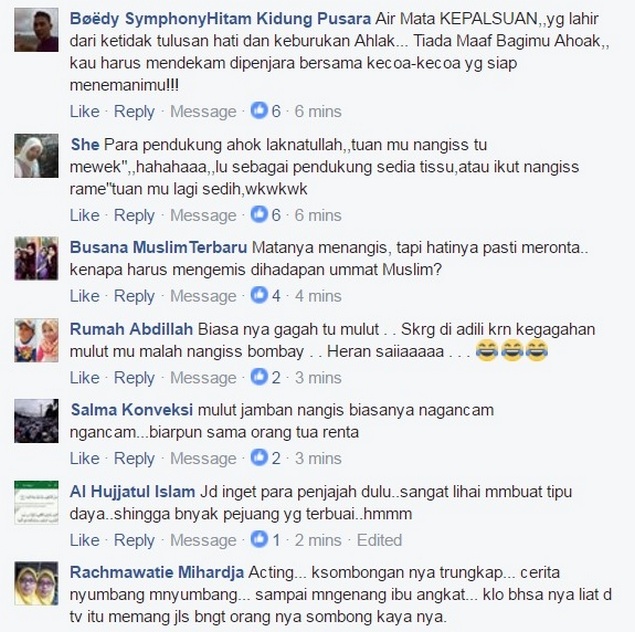Viewport: 635px width, 632px height.
Task: Open Bøëdy SymphonyHitam Kidung Pusara's profile name
Action: pos(220,19)
